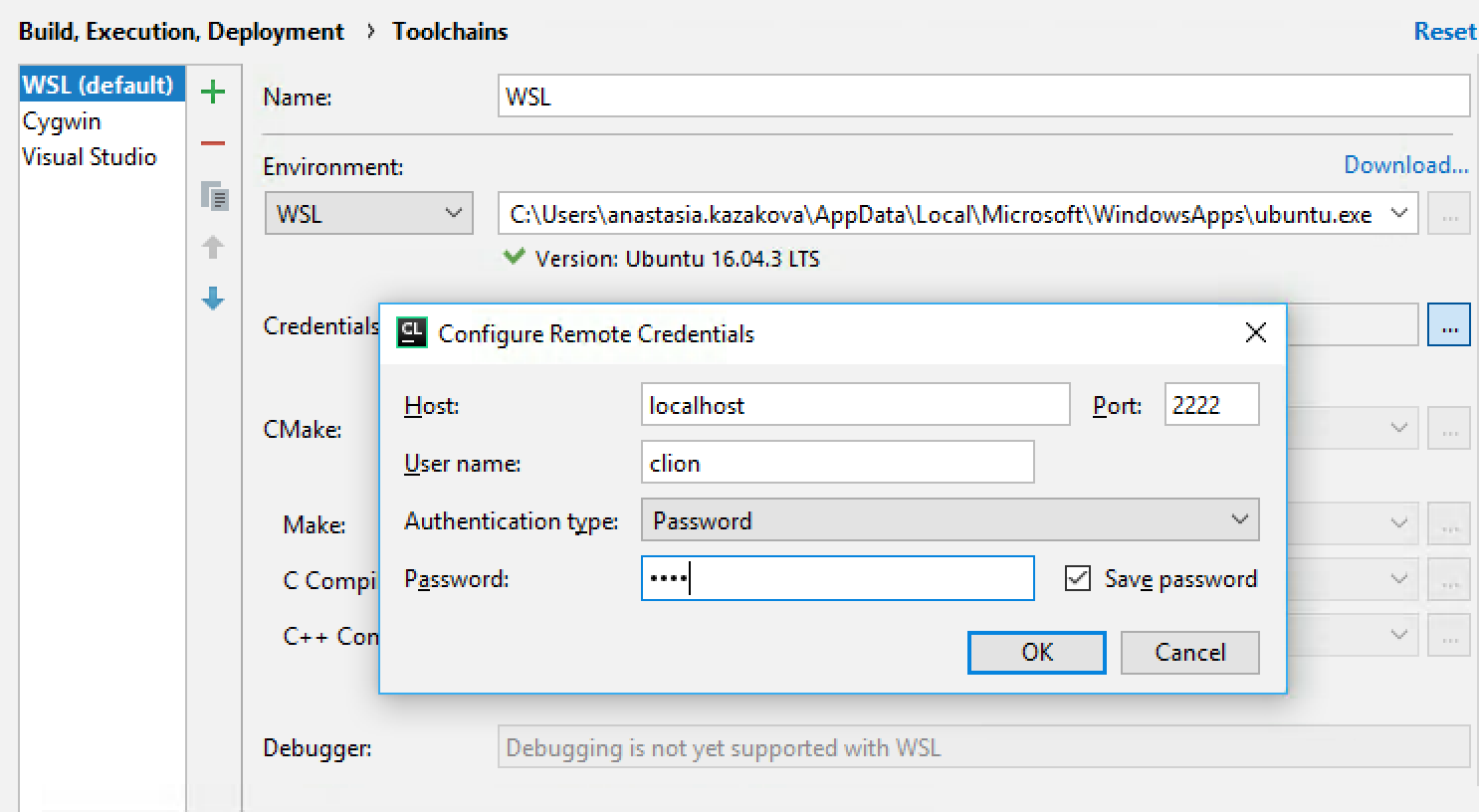The image size is (1479, 812).
Task: Click OK to confirm credentials
Action: [1036, 652]
